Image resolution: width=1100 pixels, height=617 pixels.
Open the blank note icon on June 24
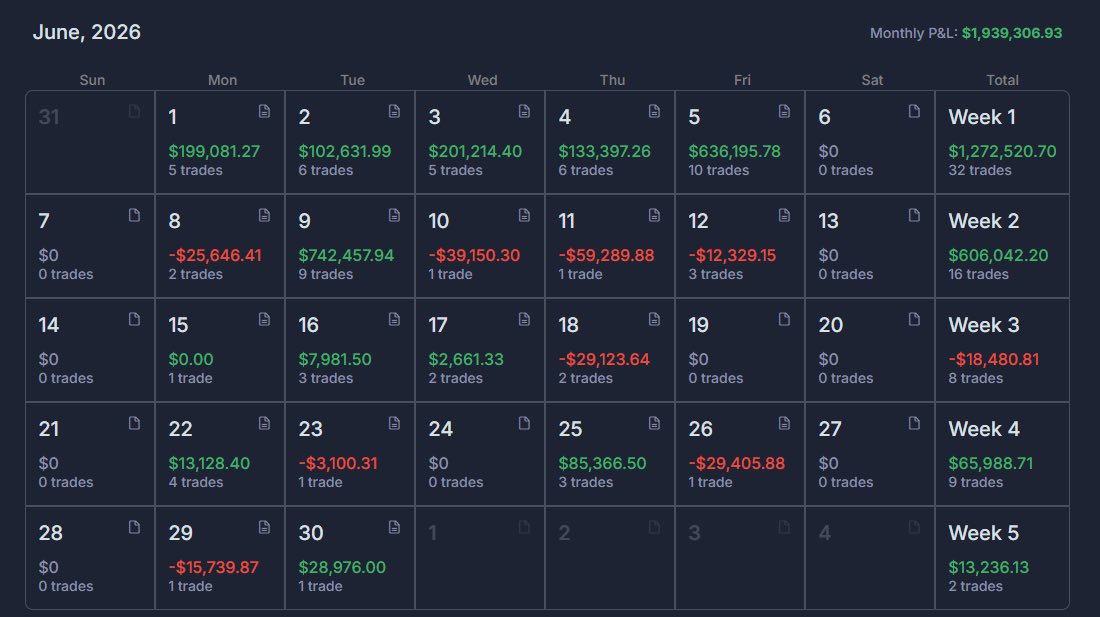click(524, 423)
